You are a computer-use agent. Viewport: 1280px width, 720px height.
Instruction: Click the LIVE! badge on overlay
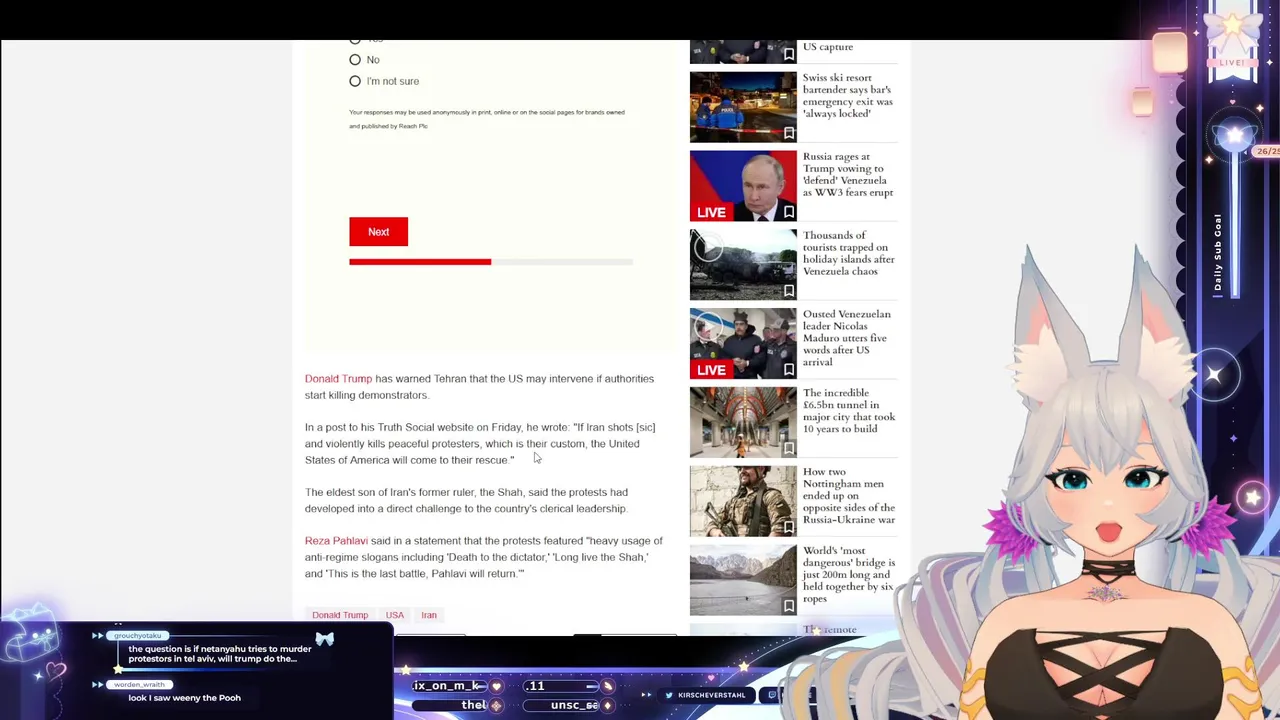(x=1232, y=63)
